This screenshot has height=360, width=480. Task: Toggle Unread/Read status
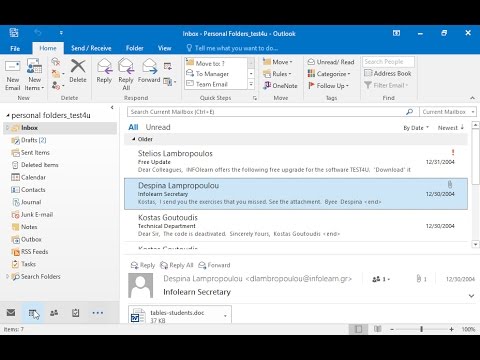pos(331,62)
